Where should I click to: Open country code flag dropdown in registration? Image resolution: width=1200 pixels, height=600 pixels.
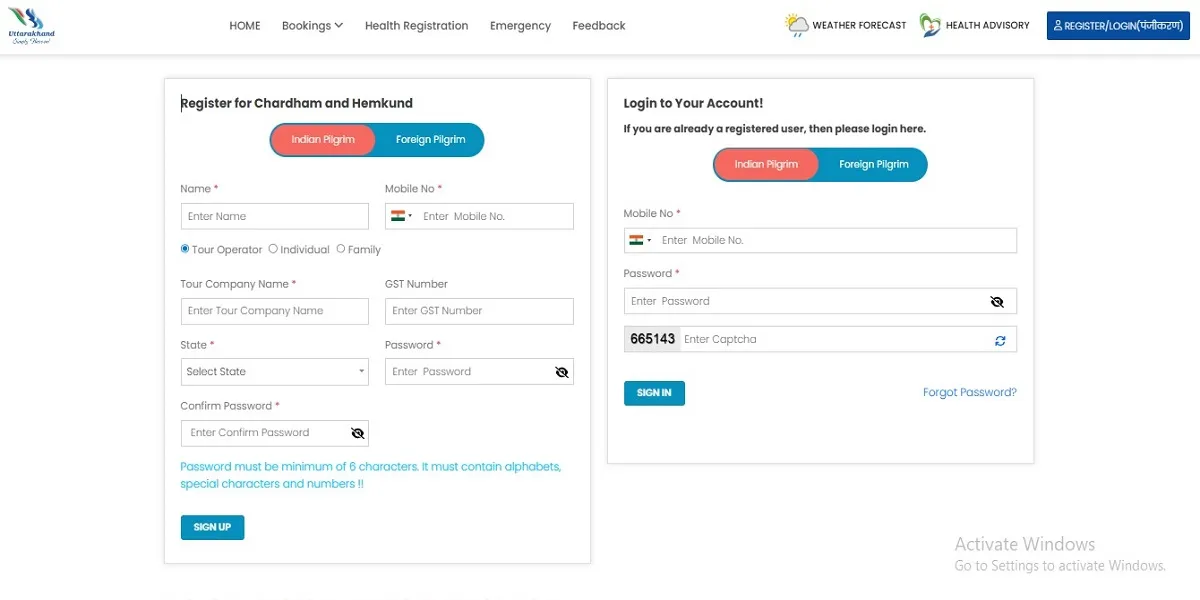click(x=402, y=216)
